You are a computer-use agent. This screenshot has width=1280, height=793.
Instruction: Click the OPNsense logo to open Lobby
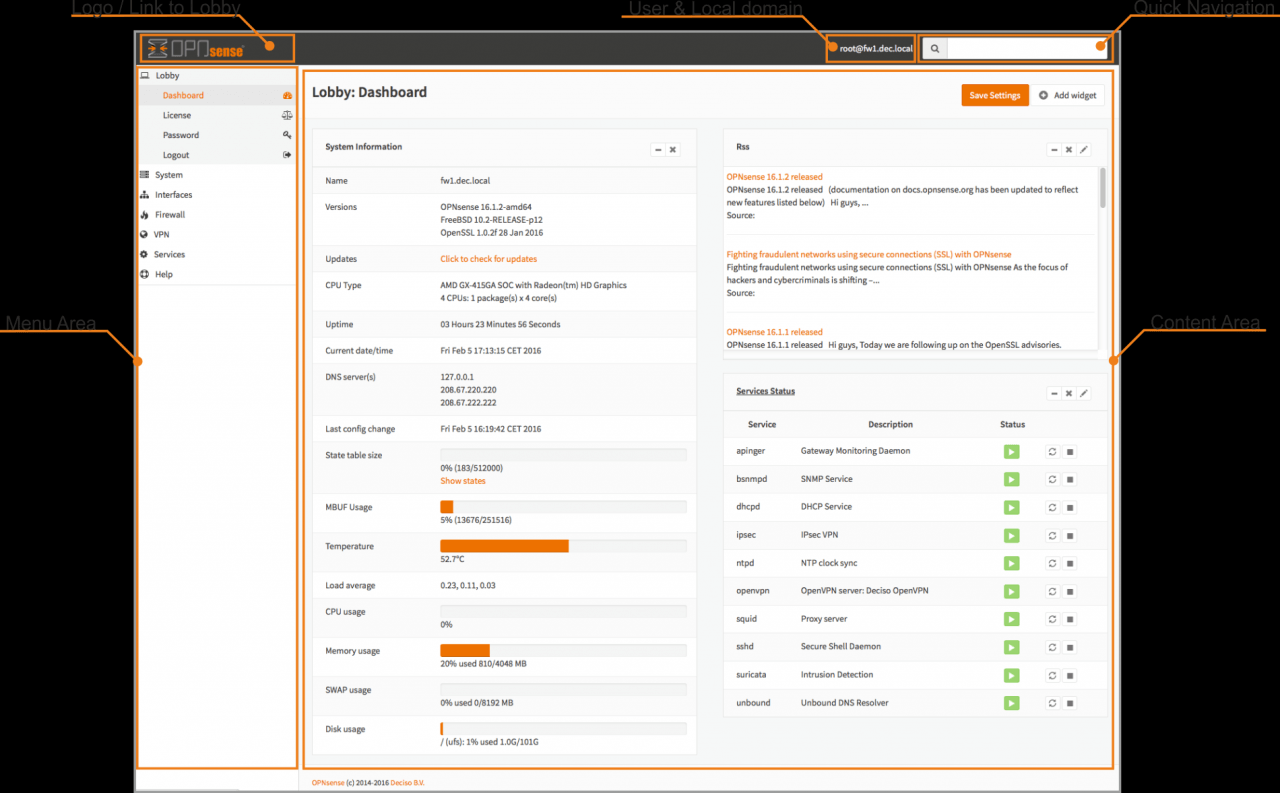194,48
